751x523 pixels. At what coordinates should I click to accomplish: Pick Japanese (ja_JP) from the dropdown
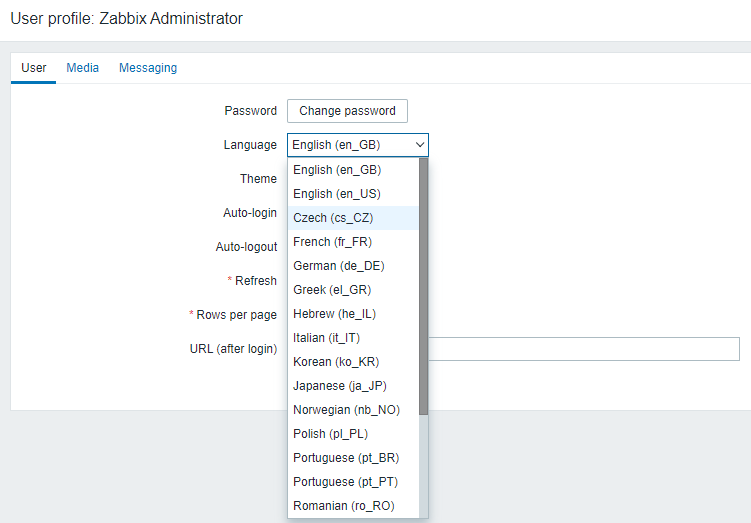(340, 386)
